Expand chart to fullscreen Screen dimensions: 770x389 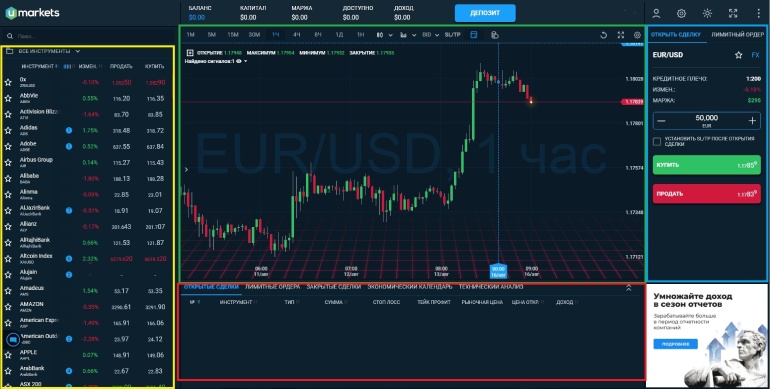(x=621, y=35)
